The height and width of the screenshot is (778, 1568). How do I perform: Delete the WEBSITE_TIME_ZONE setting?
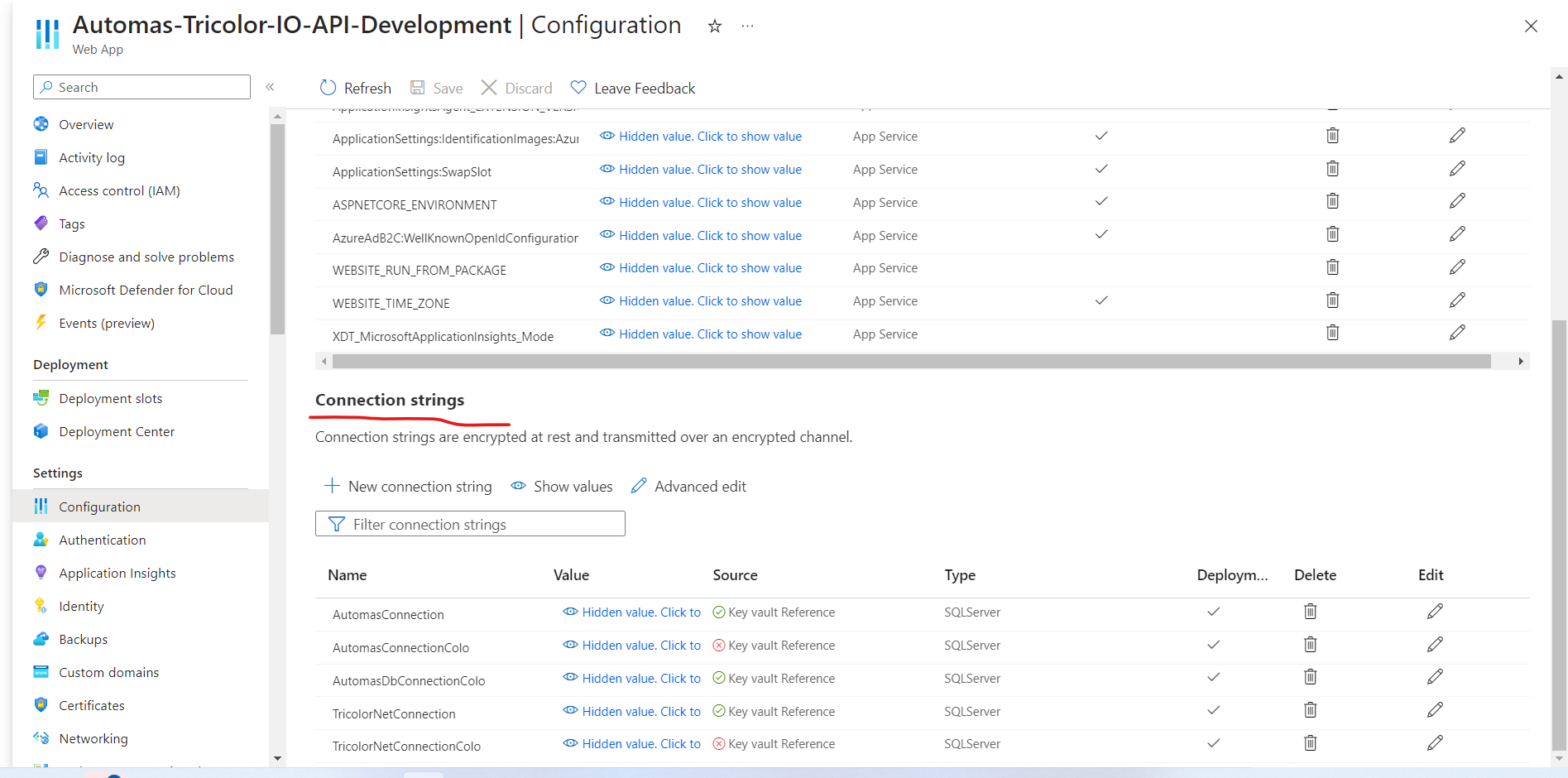tap(1332, 300)
